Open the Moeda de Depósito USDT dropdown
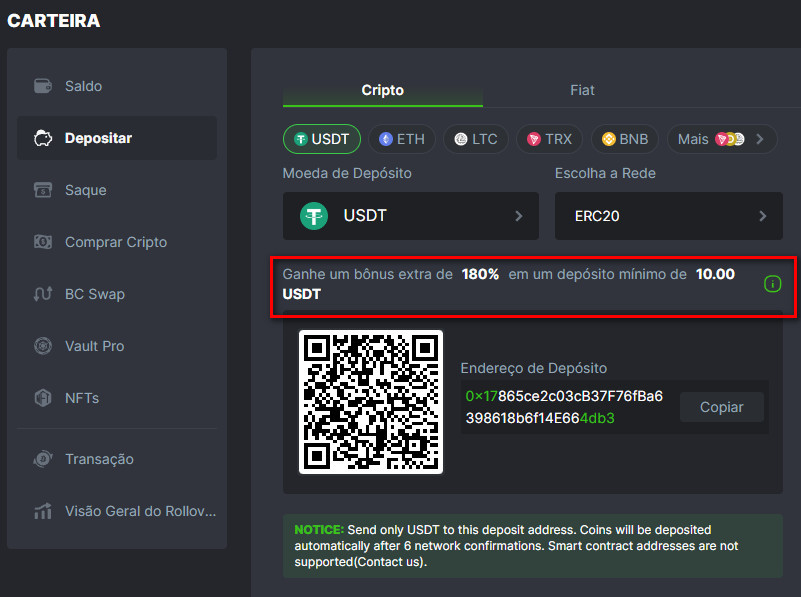The height and width of the screenshot is (597, 801). click(x=410, y=216)
